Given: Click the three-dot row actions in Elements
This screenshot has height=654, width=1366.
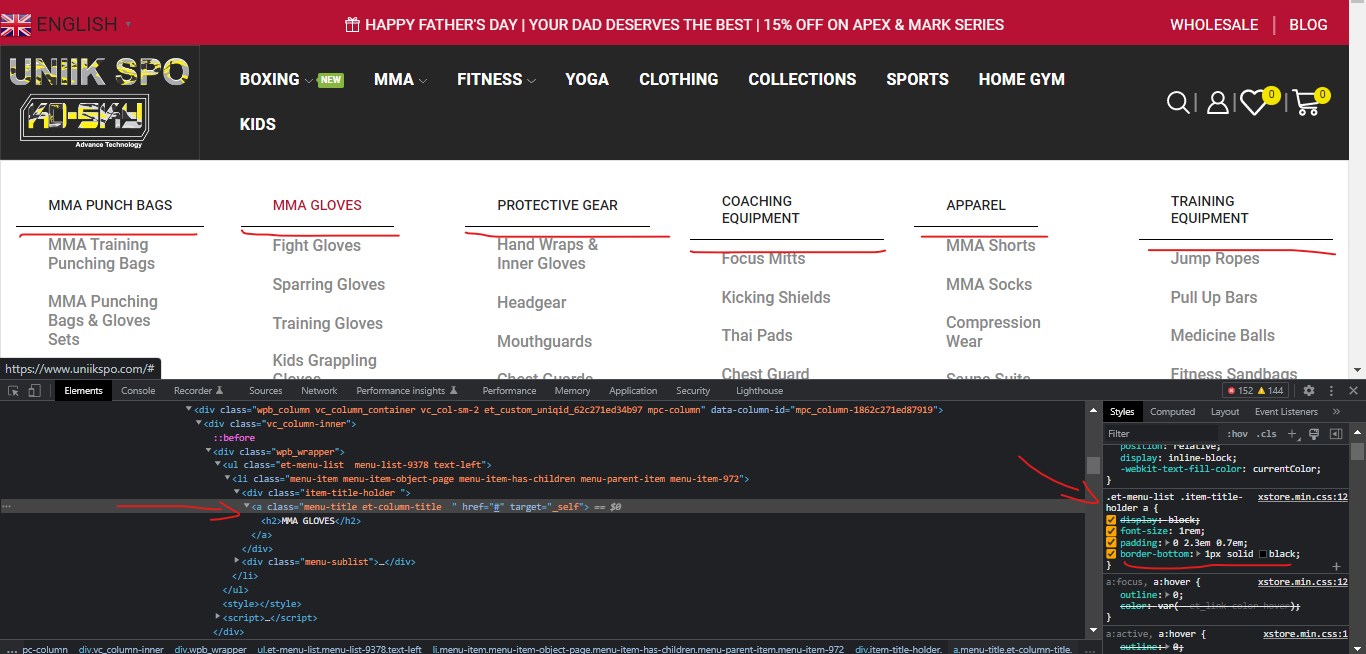Looking at the screenshot, I should [x=7, y=507].
